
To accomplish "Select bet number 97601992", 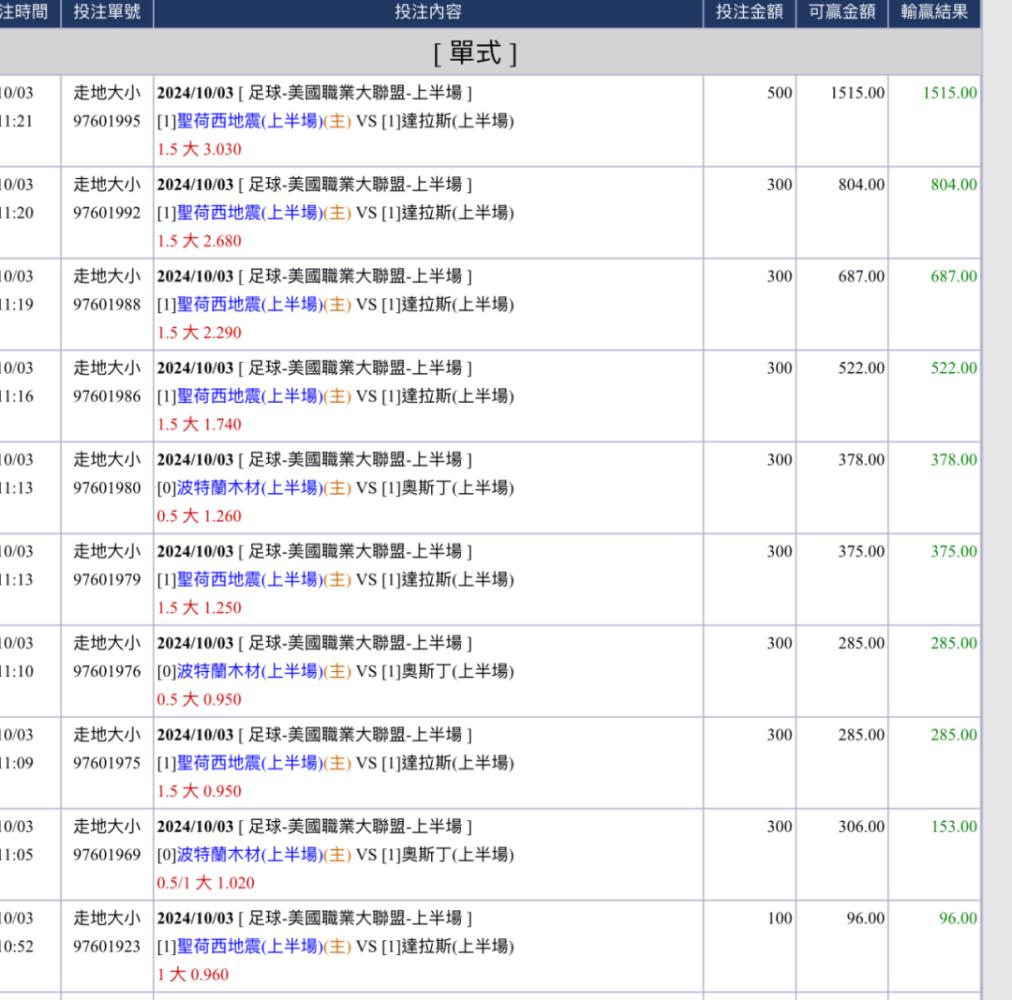I will pyautogui.click(x=106, y=212).
